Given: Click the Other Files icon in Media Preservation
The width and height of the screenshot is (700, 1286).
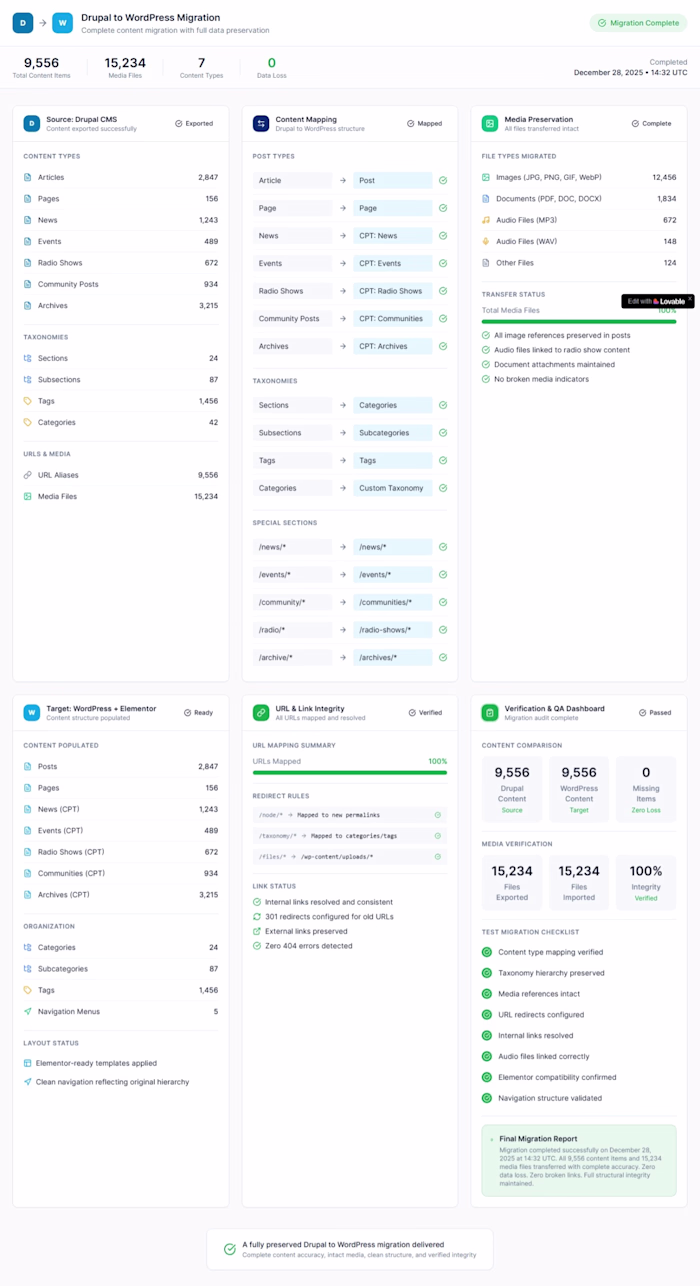Looking at the screenshot, I should 486,263.
